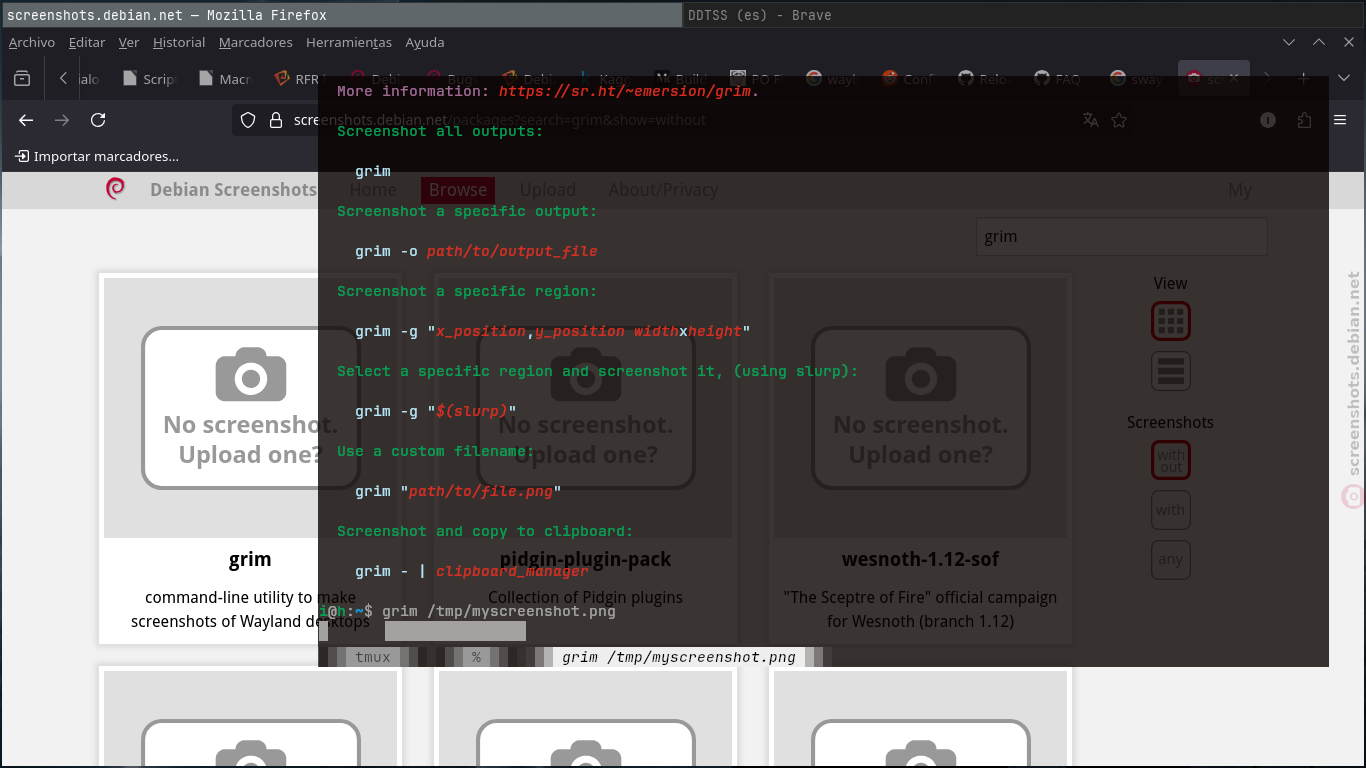
Task: Click 'Screenshot all outputs:' terminal line
Action: tap(440, 131)
